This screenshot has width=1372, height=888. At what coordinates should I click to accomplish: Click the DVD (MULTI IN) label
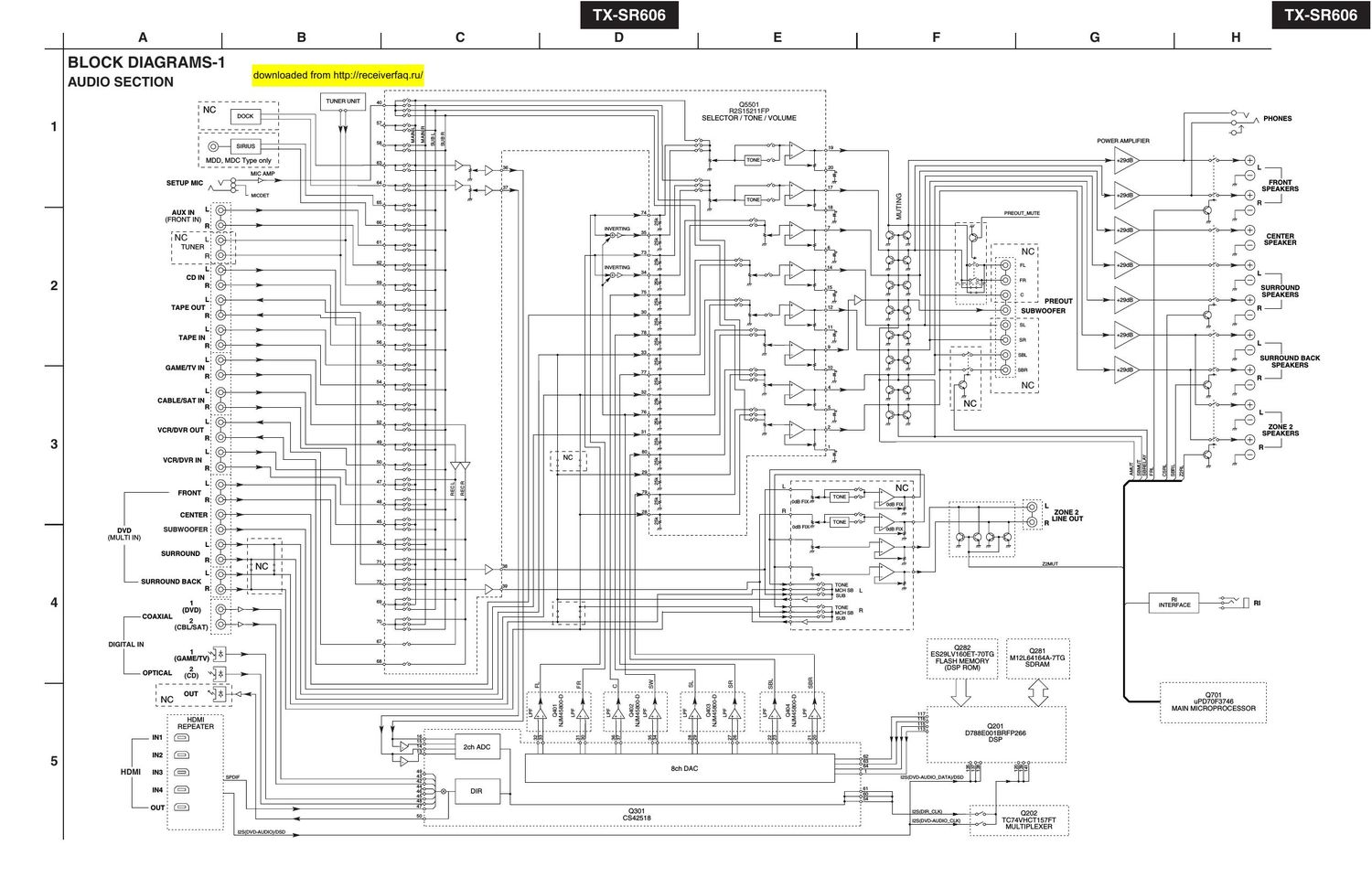(124, 534)
